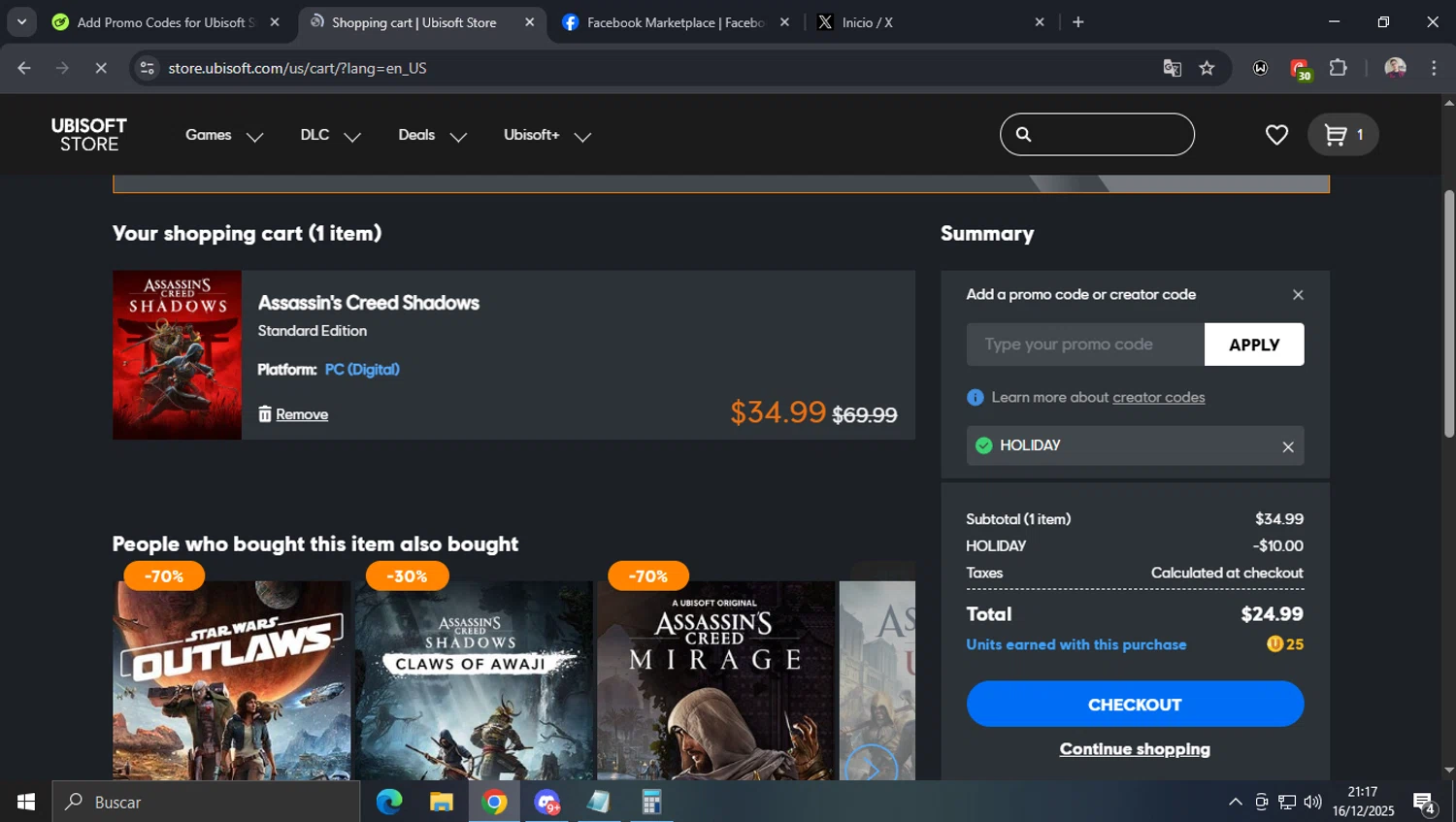Image resolution: width=1456 pixels, height=822 pixels.
Task: Expand the Deals menu
Action: (433, 135)
